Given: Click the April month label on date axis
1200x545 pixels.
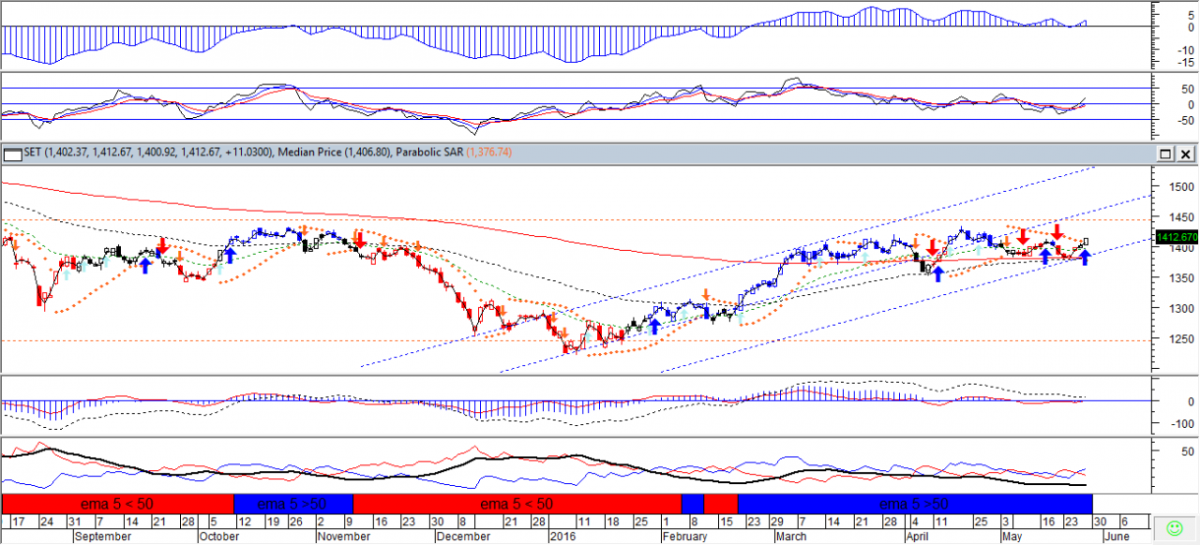Looking at the screenshot, I should pos(917,536).
